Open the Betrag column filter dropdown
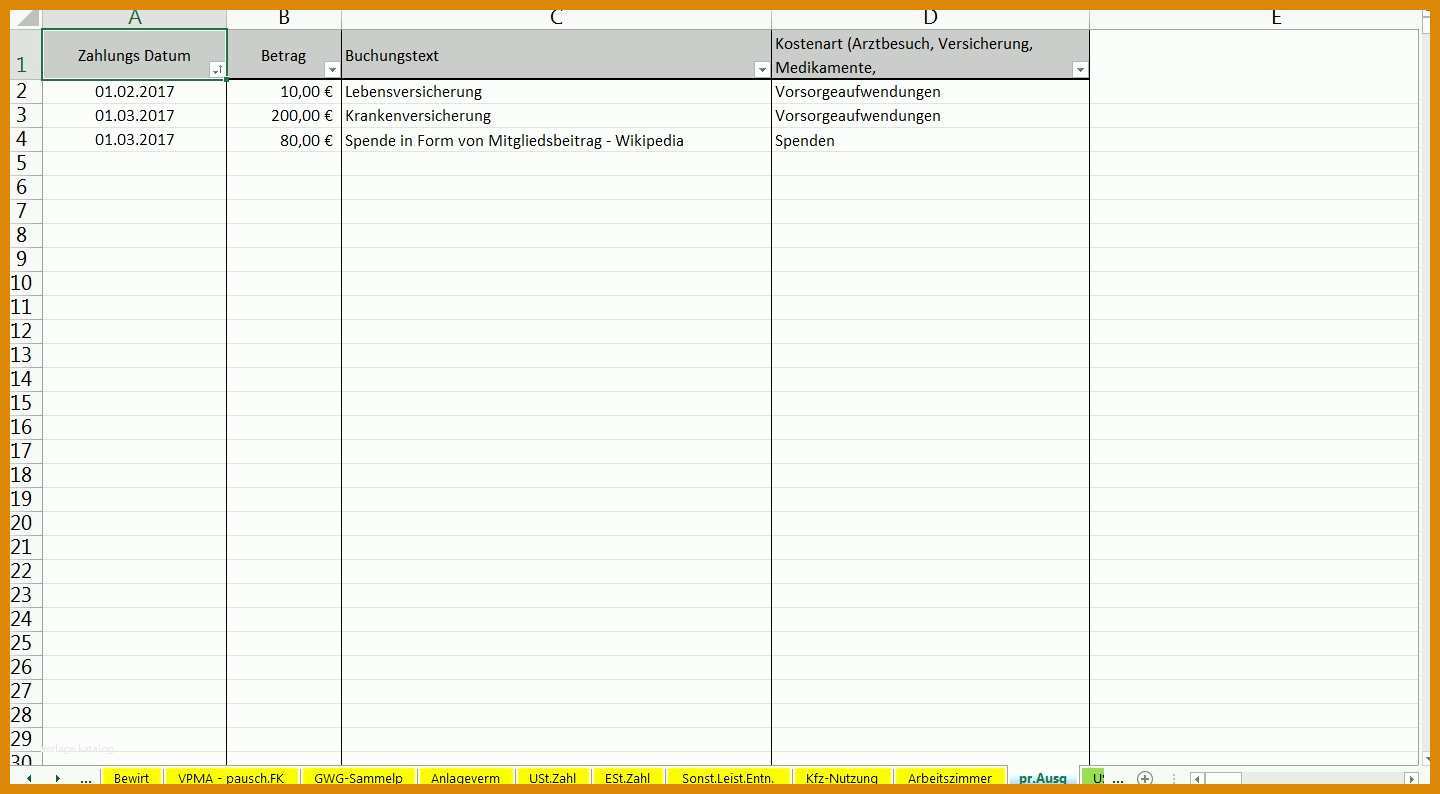The height and width of the screenshot is (794, 1440). click(332, 70)
